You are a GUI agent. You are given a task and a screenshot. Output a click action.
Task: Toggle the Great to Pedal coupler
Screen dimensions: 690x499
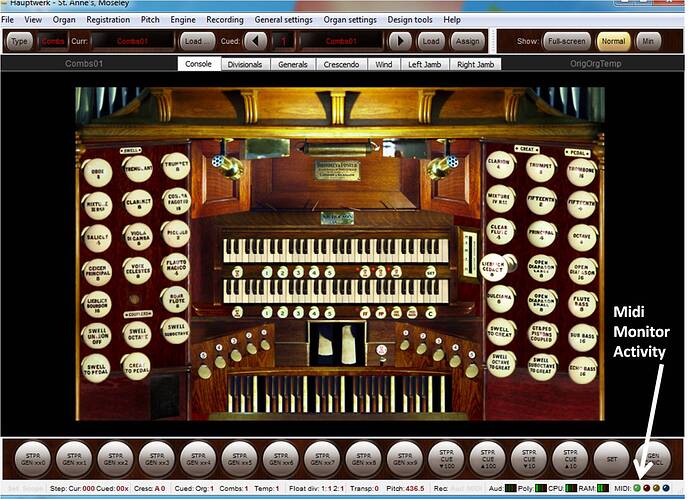136,366
